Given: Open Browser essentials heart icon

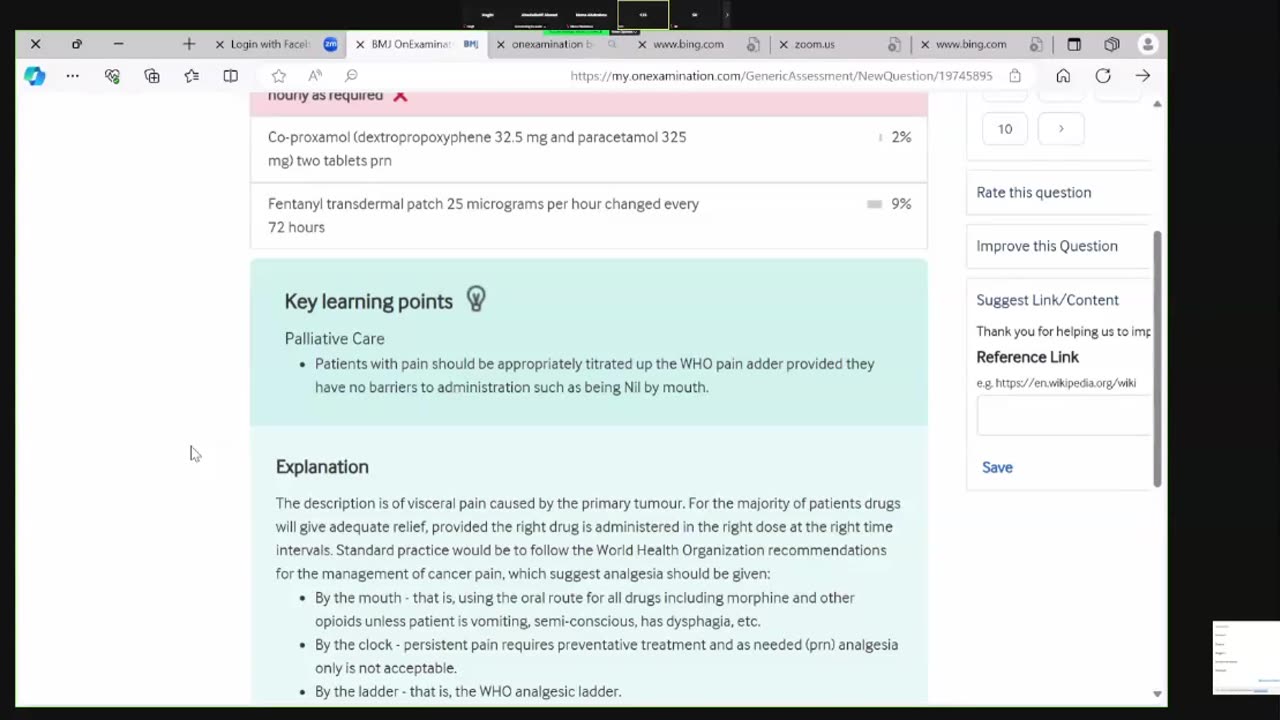Looking at the screenshot, I should point(112,76).
